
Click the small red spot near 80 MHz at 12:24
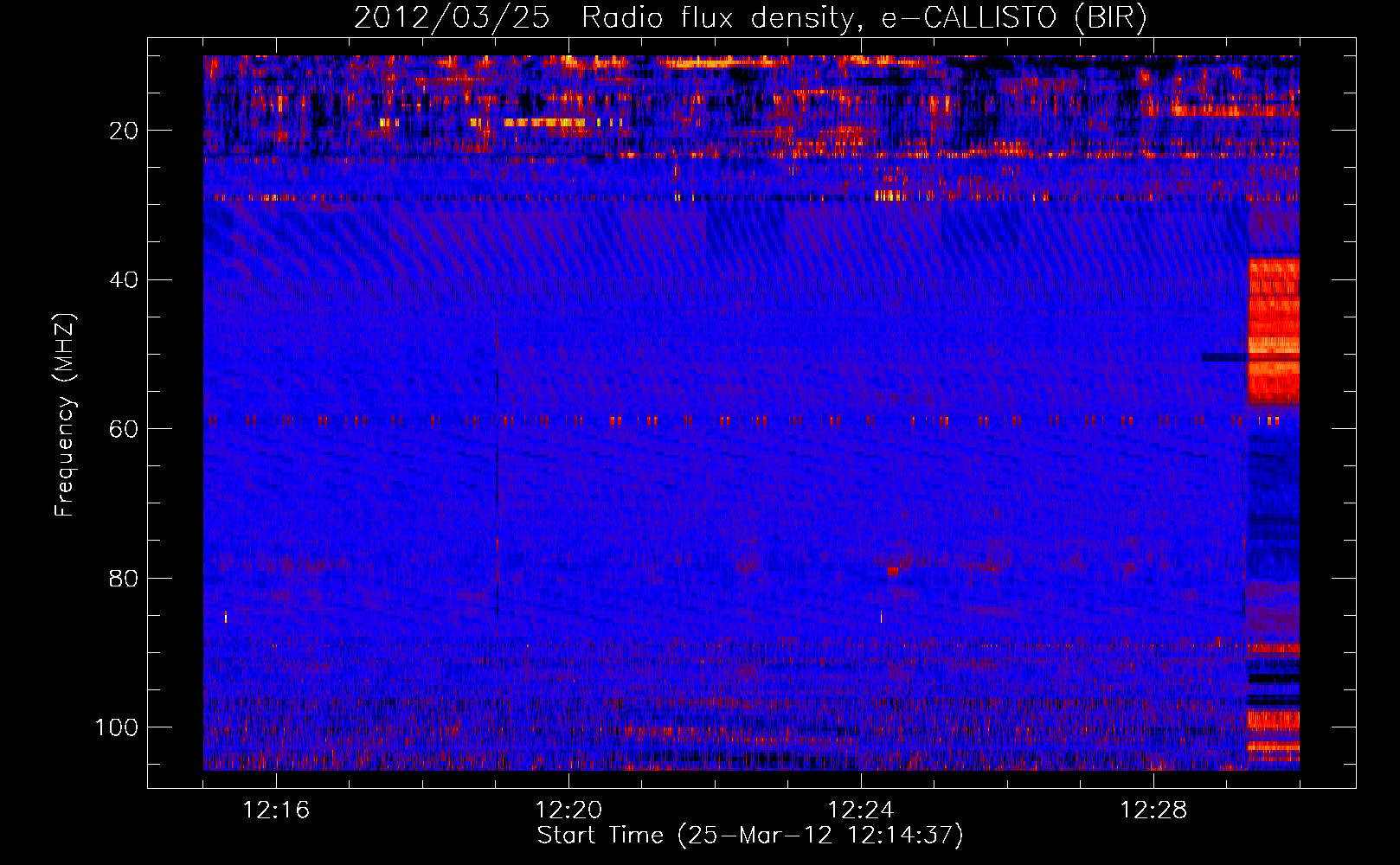tap(892, 571)
